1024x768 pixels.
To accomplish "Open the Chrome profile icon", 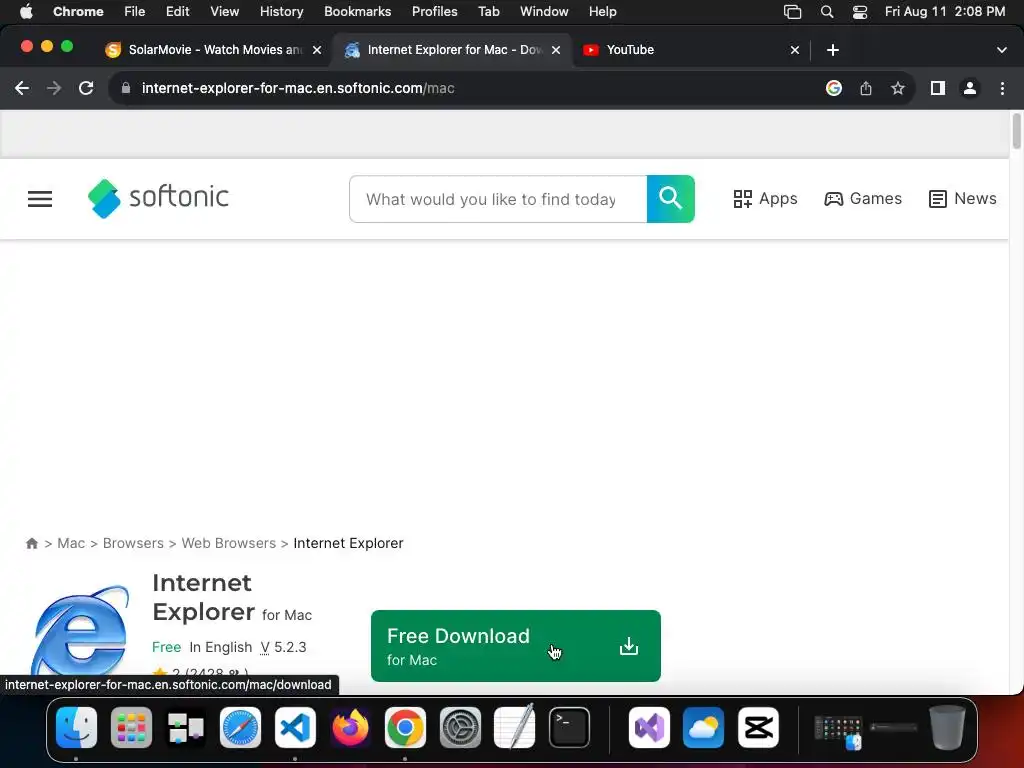I will pyautogui.click(x=970, y=88).
